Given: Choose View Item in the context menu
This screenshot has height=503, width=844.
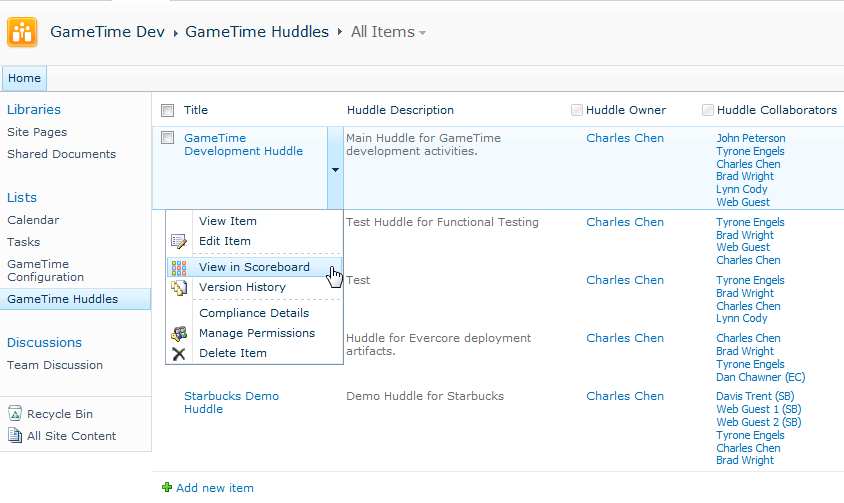Looking at the screenshot, I should coord(228,221).
